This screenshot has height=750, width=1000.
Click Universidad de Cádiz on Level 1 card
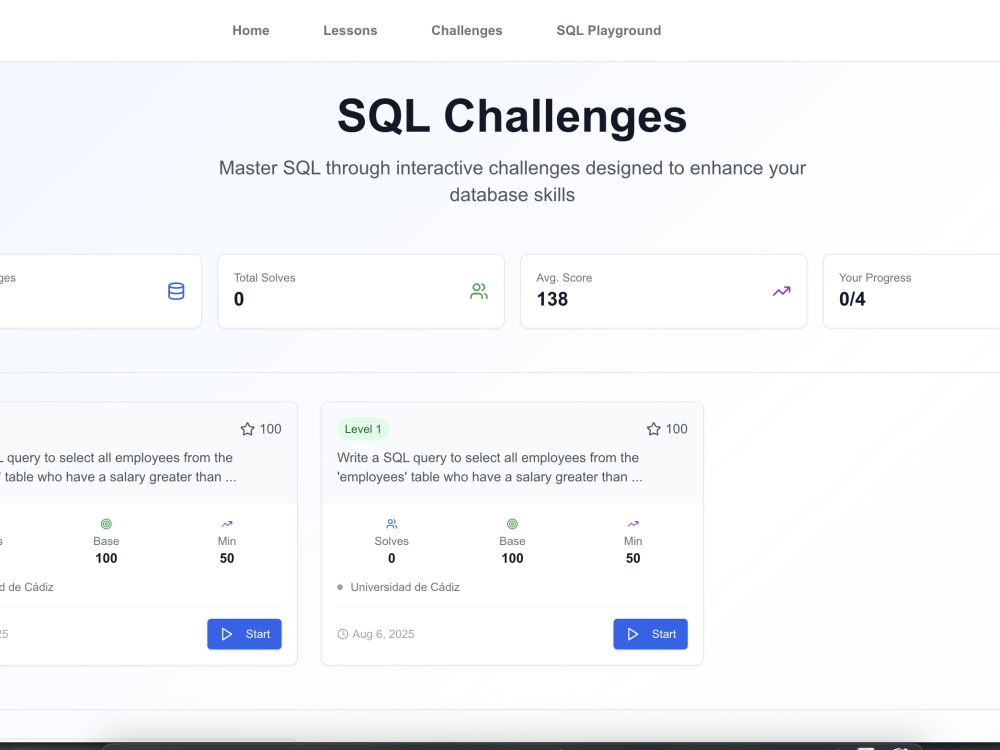tap(405, 587)
